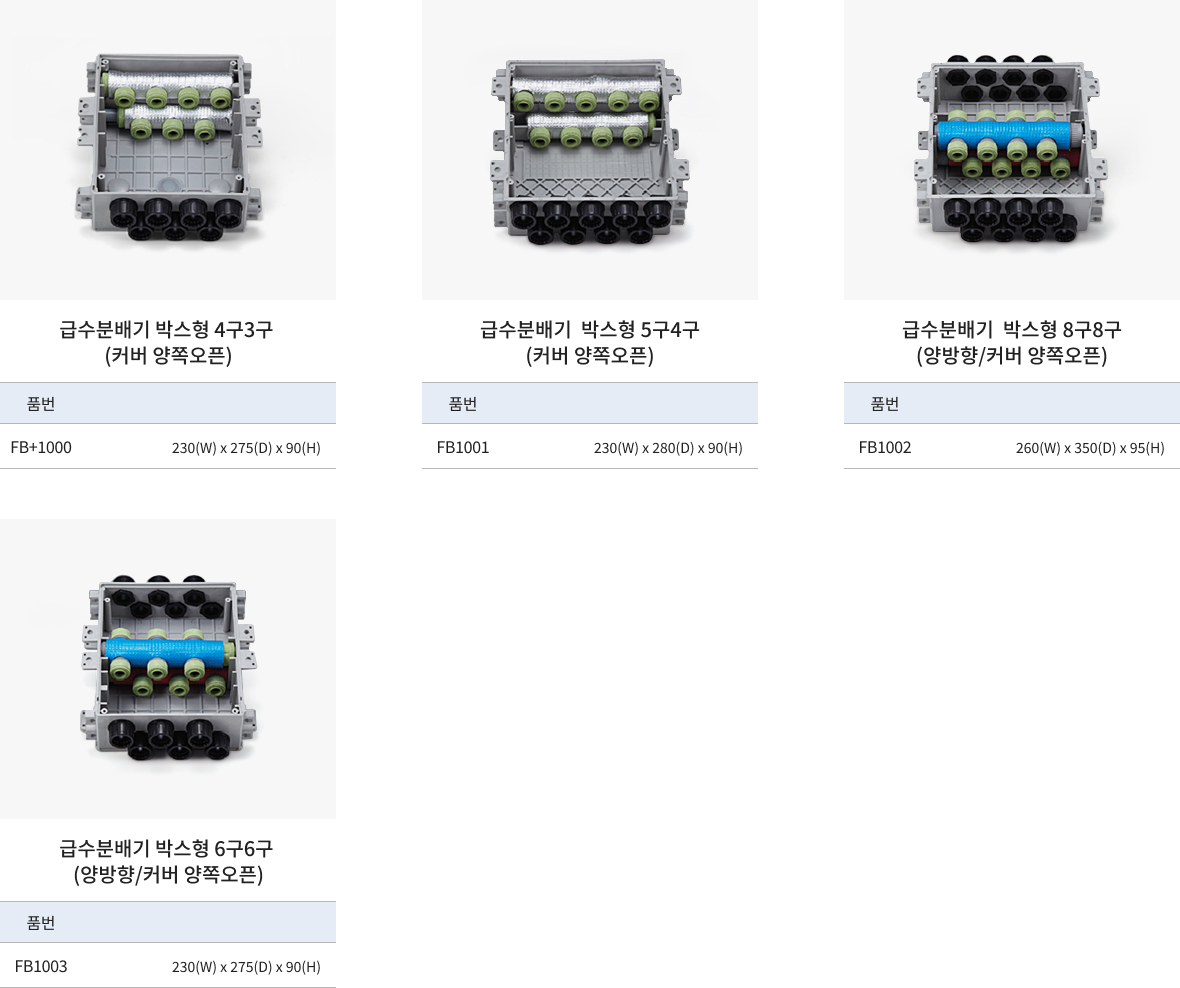Select the product number FB1002
1180x988 pixels.
pos(885,448)
